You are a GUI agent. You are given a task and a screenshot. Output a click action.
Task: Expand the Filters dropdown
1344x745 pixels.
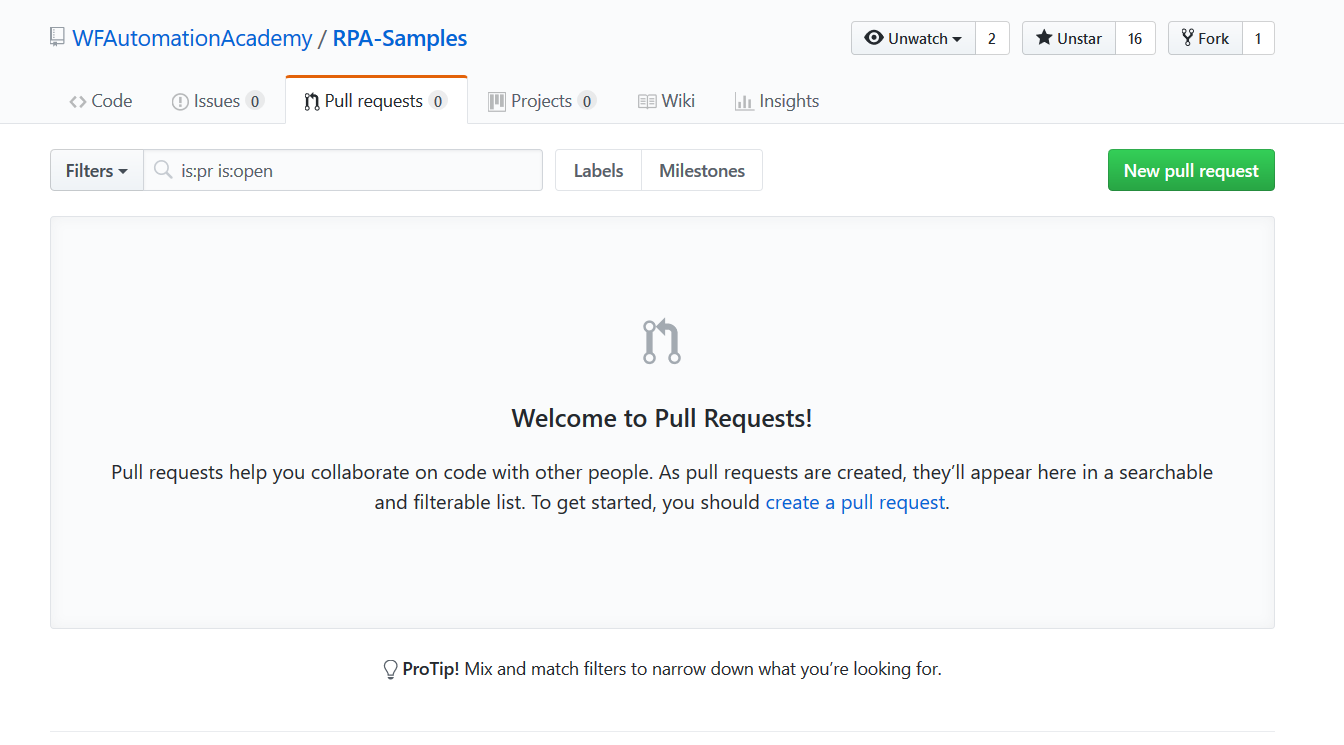pyautogui.click(x=97, y=170)
